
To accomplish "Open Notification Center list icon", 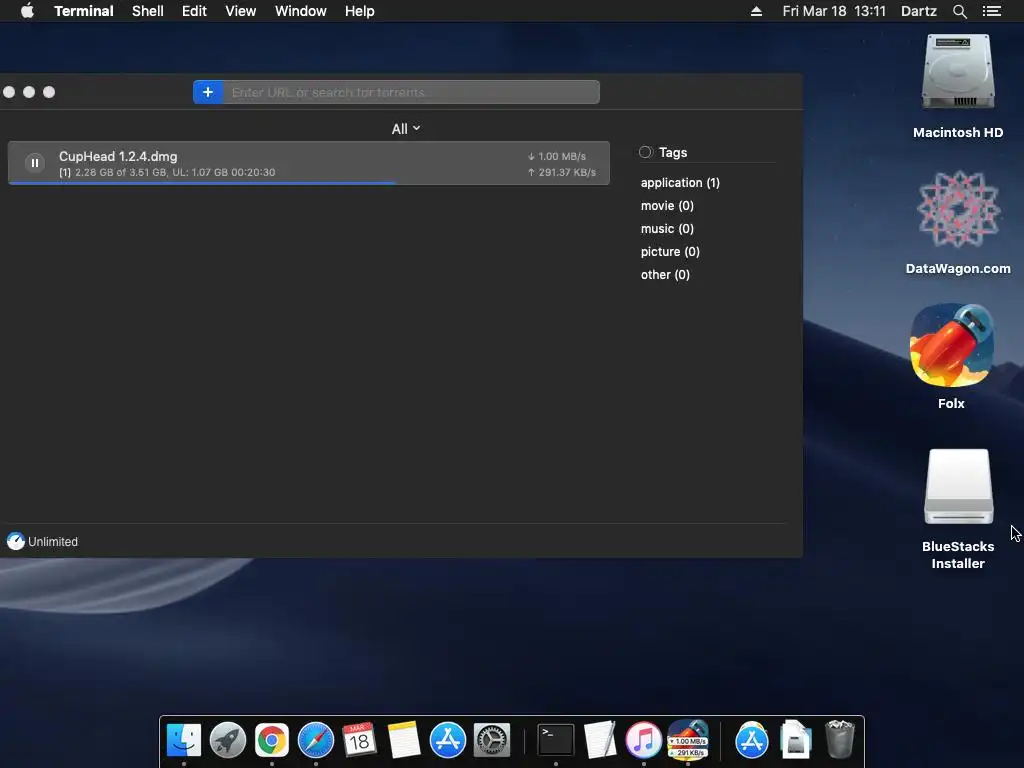I will tap(991, 11).
